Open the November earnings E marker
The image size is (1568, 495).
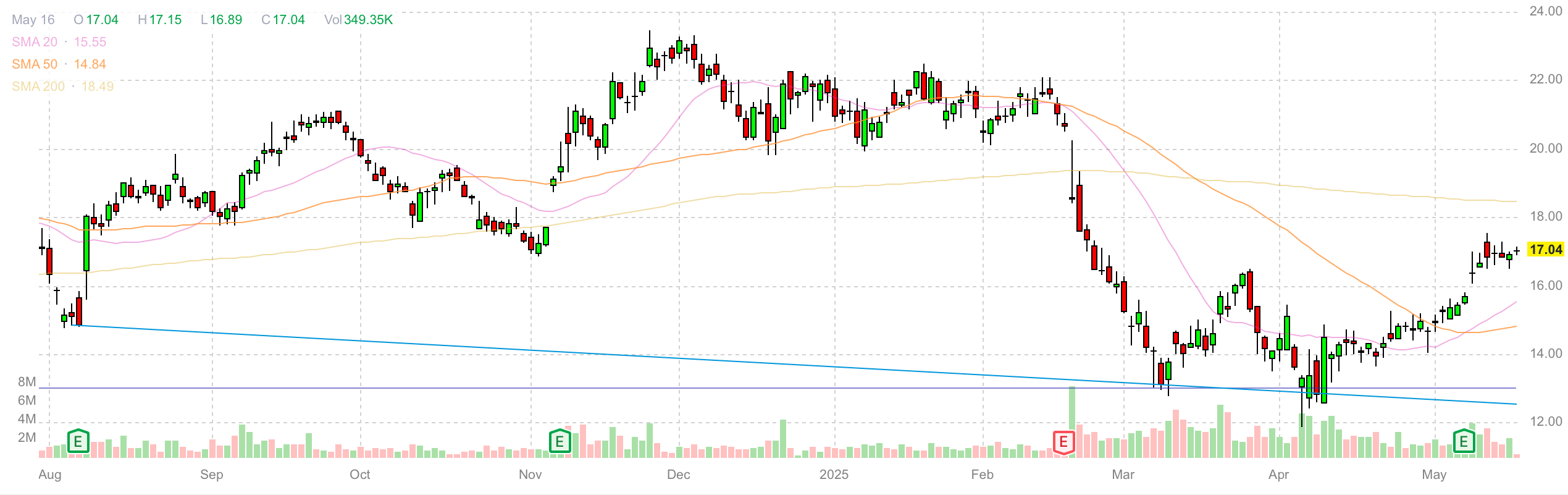coord(560,442)
